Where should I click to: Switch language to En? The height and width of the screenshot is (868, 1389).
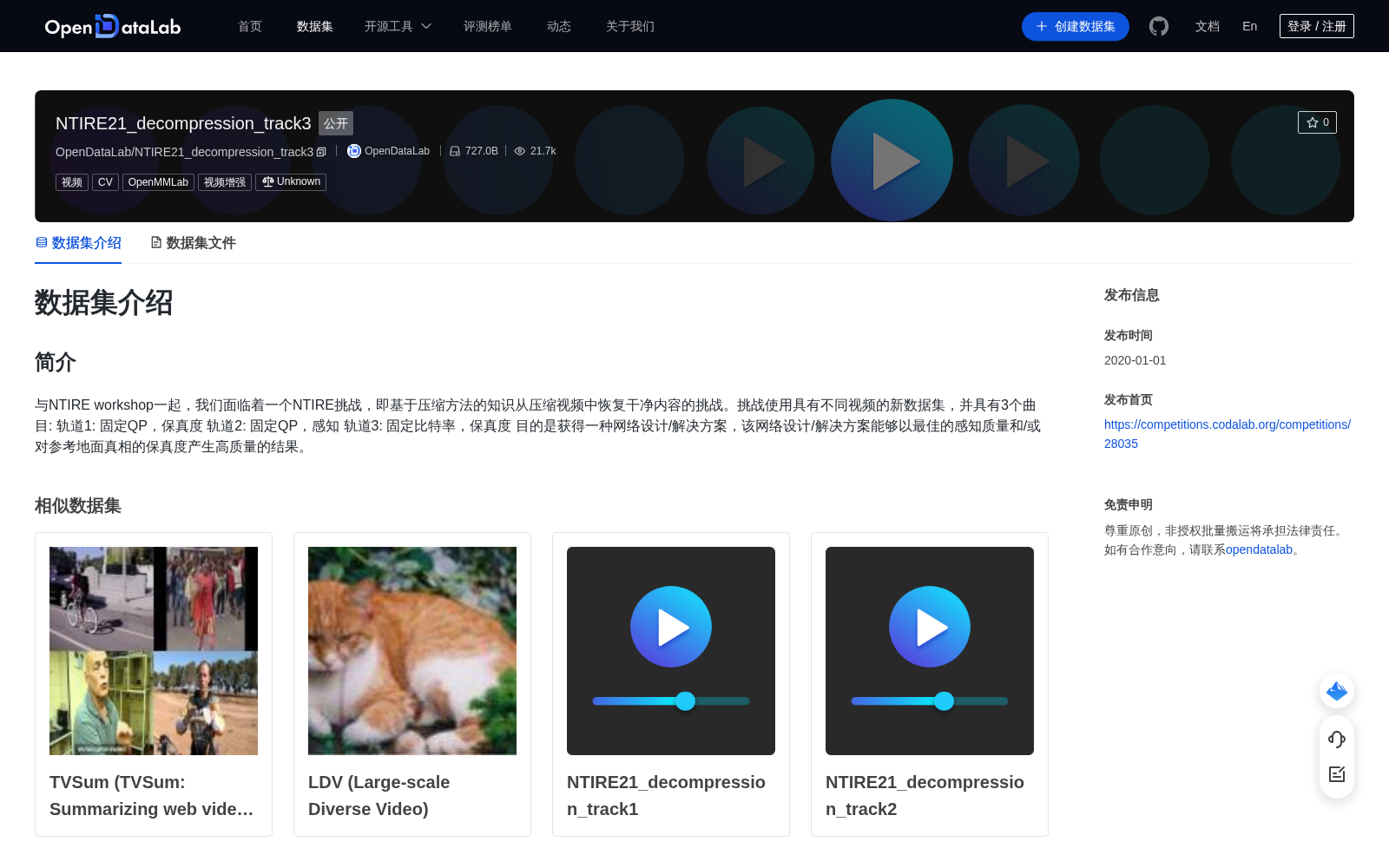[x=1250, y=26]
